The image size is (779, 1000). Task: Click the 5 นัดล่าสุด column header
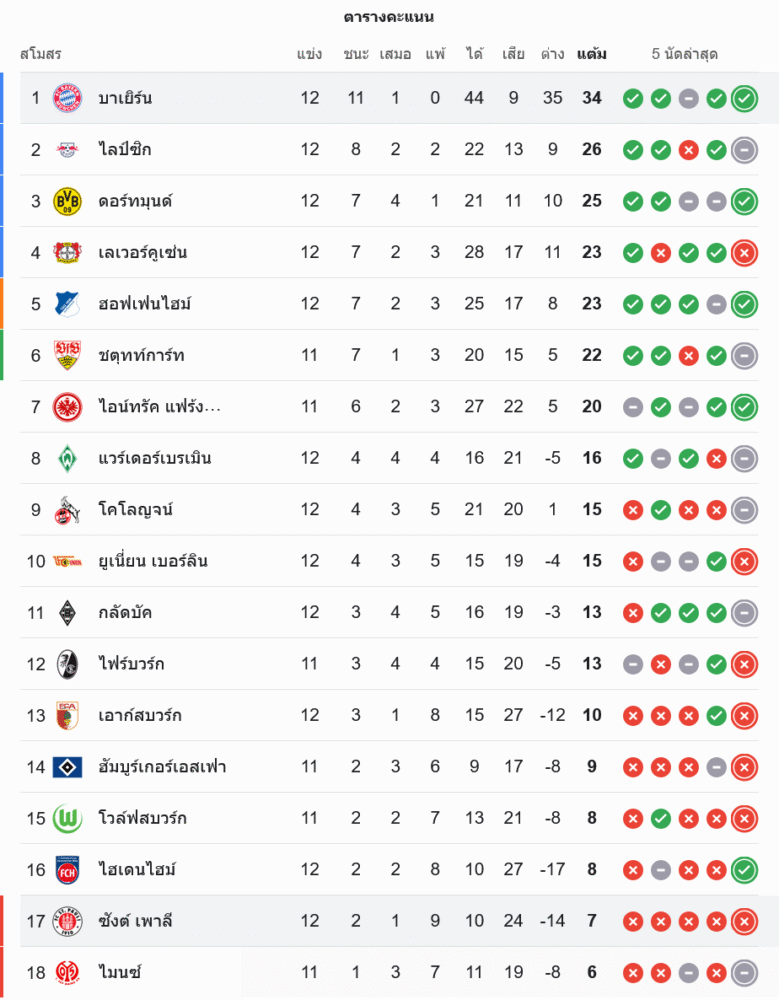(685, 54)
